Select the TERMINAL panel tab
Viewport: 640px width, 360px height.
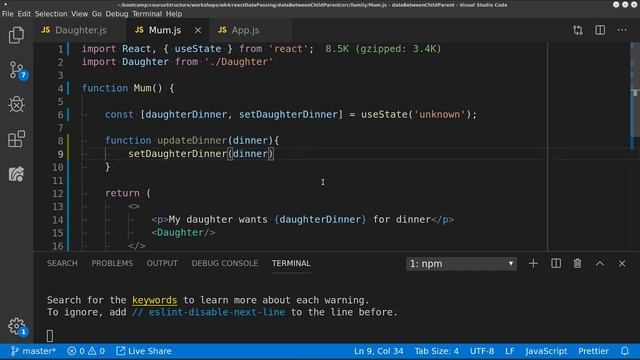click(291, 264)
